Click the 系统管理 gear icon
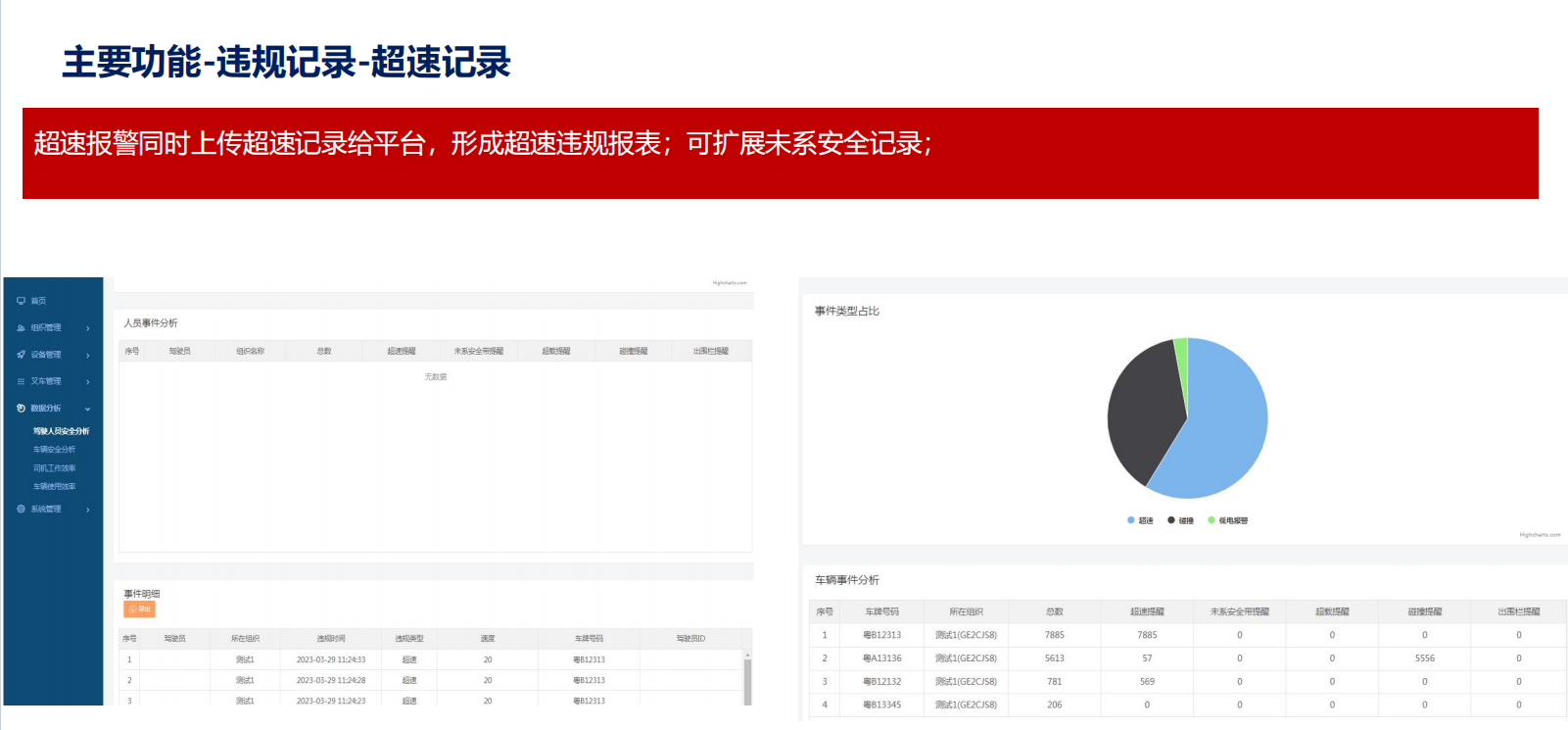 coord(21,510)
